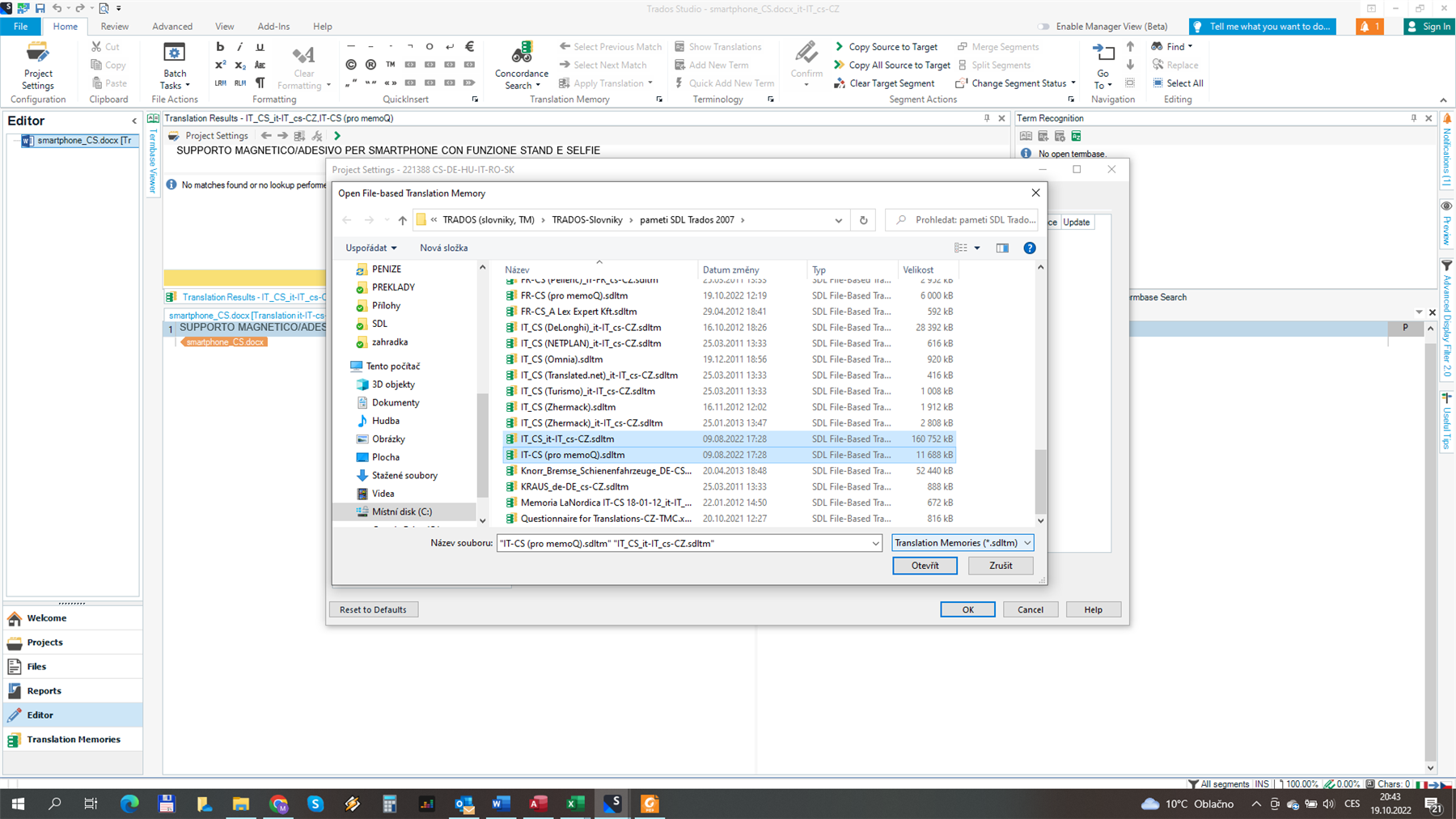Click Nová složka button
1456x819 pixels.
[443, 248]
